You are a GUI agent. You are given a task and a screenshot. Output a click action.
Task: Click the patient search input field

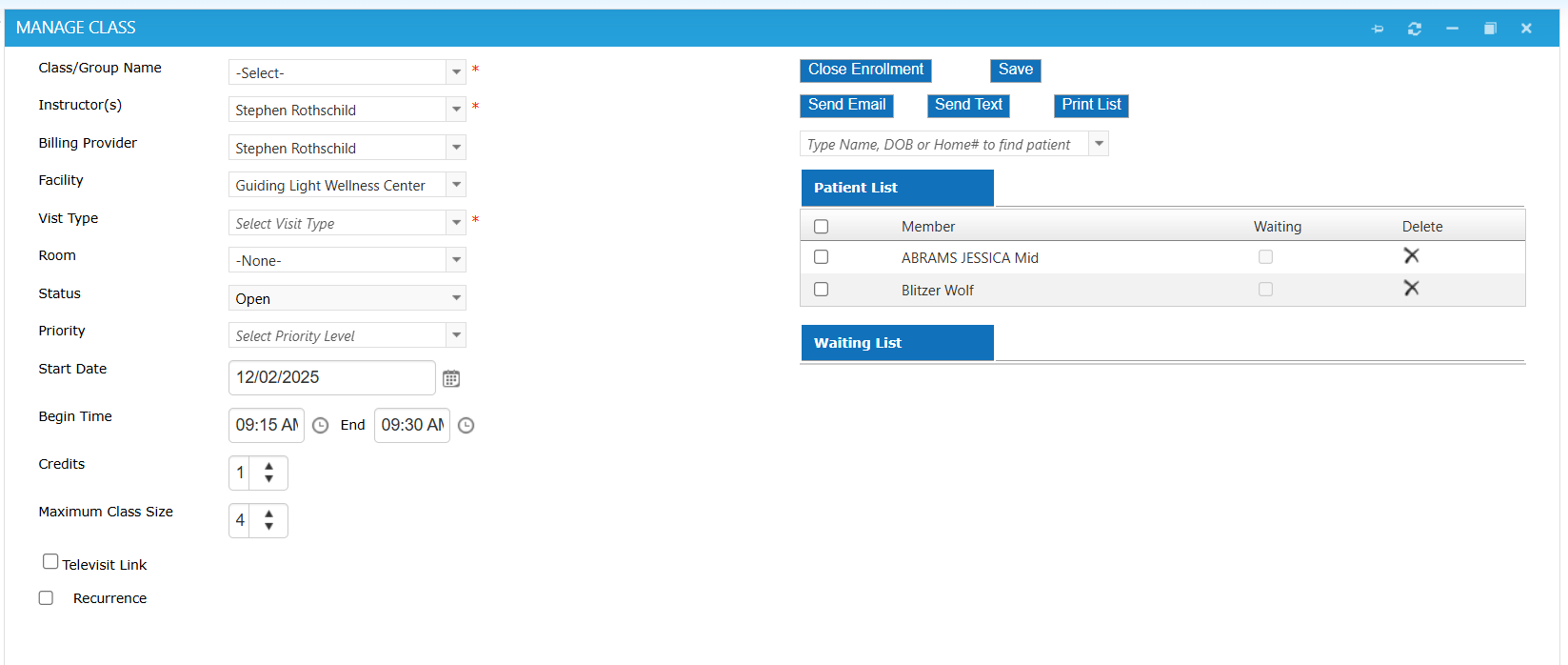pyautogui.click(x=943, y=145)
